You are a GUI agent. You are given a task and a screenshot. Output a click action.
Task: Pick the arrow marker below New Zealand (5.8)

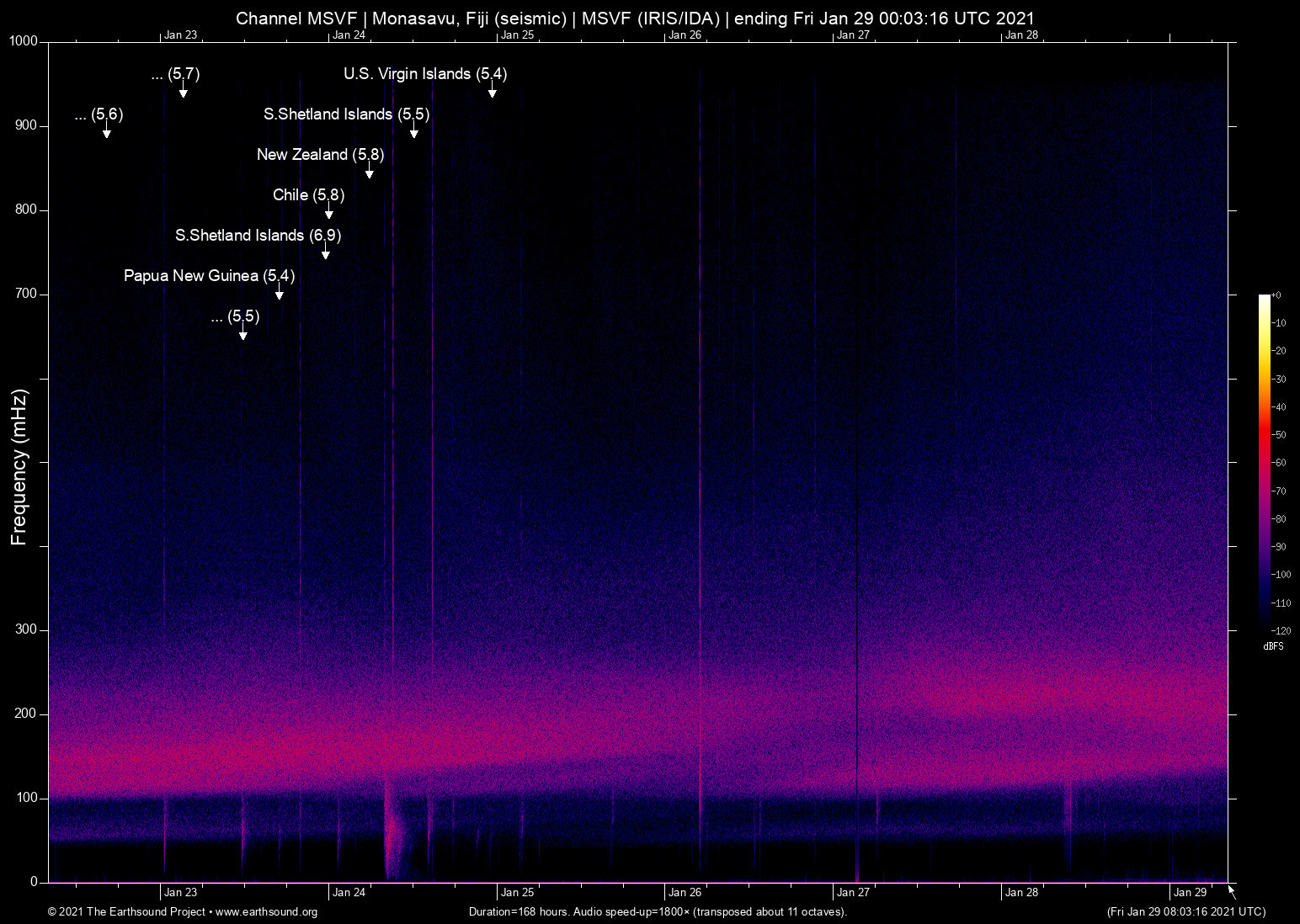coord(369,172)
